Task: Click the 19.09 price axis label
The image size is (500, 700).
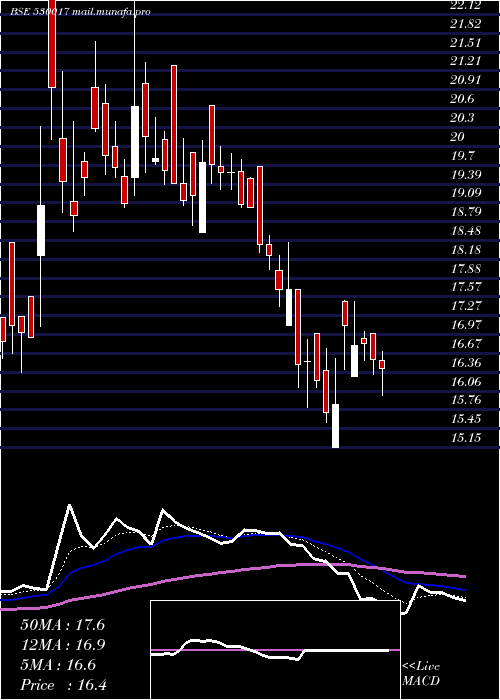Action: (x=466, y=193)
